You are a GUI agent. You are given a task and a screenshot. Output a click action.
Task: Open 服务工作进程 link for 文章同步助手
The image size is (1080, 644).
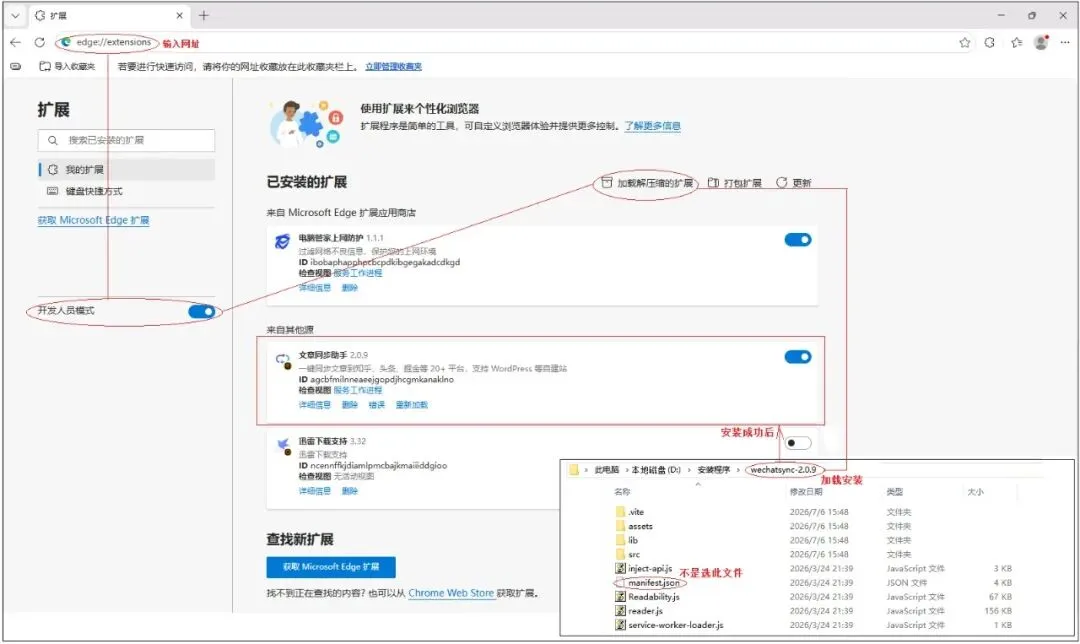[357, 391]
